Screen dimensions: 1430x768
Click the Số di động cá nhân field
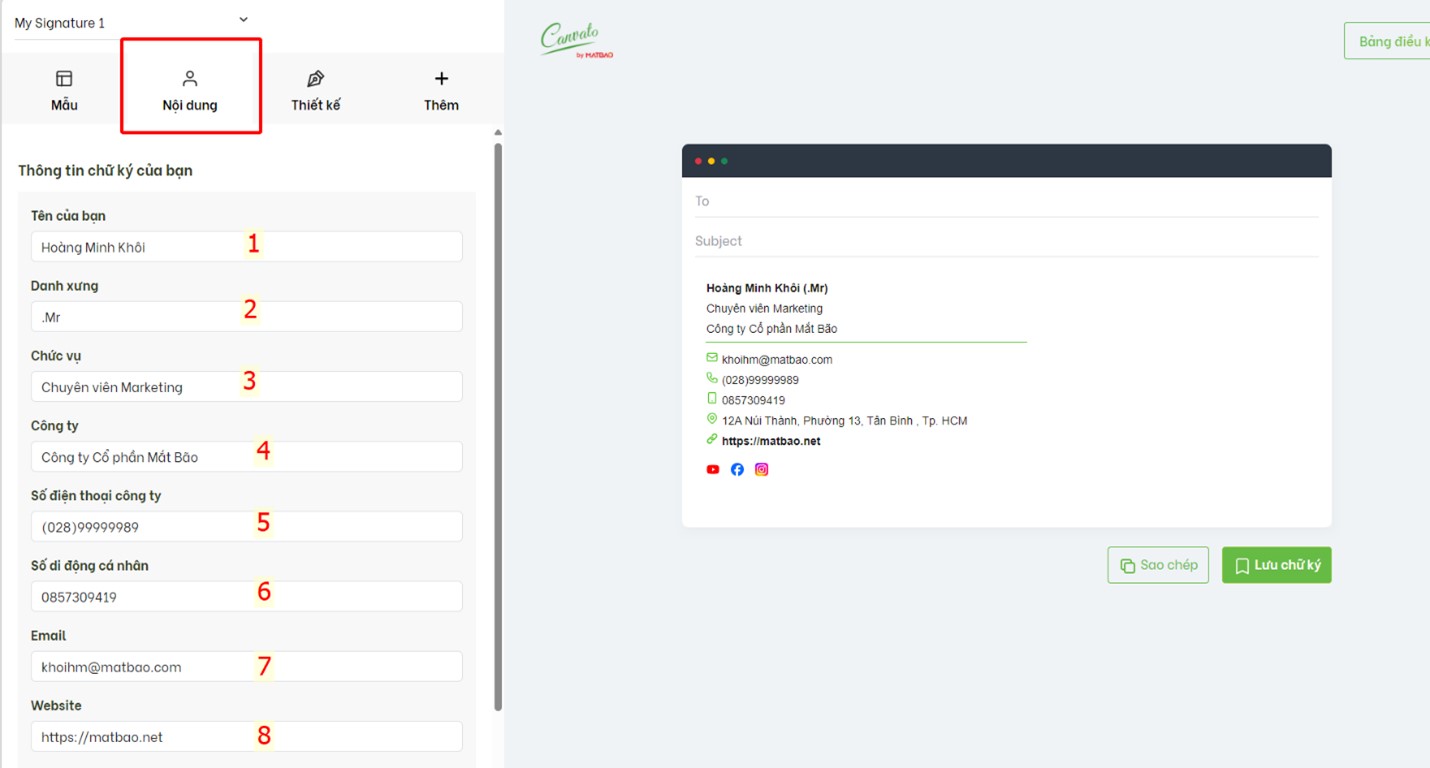click(x=246, y=597)
